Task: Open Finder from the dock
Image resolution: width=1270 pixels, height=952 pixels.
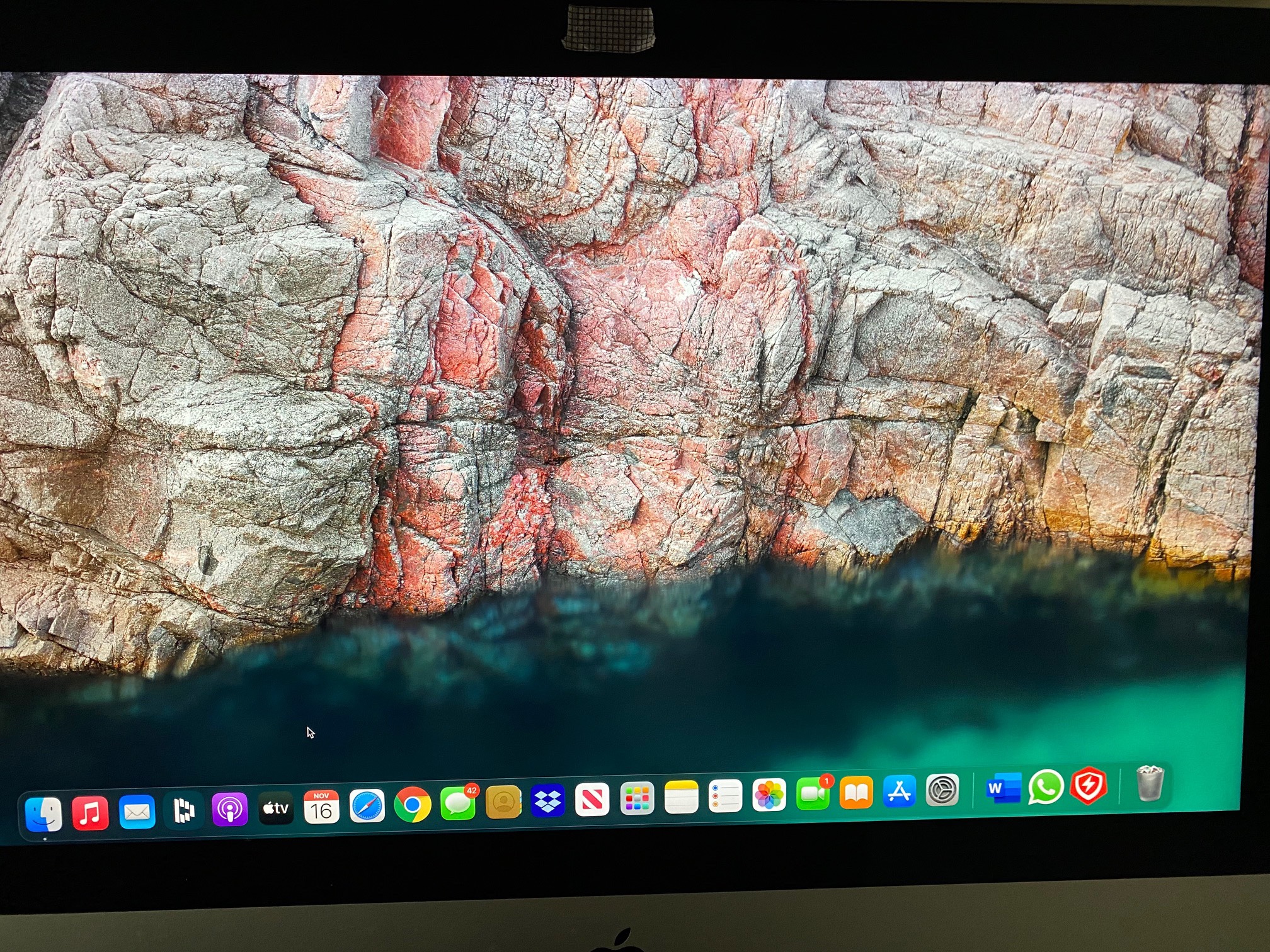Action: click(43, 814)
